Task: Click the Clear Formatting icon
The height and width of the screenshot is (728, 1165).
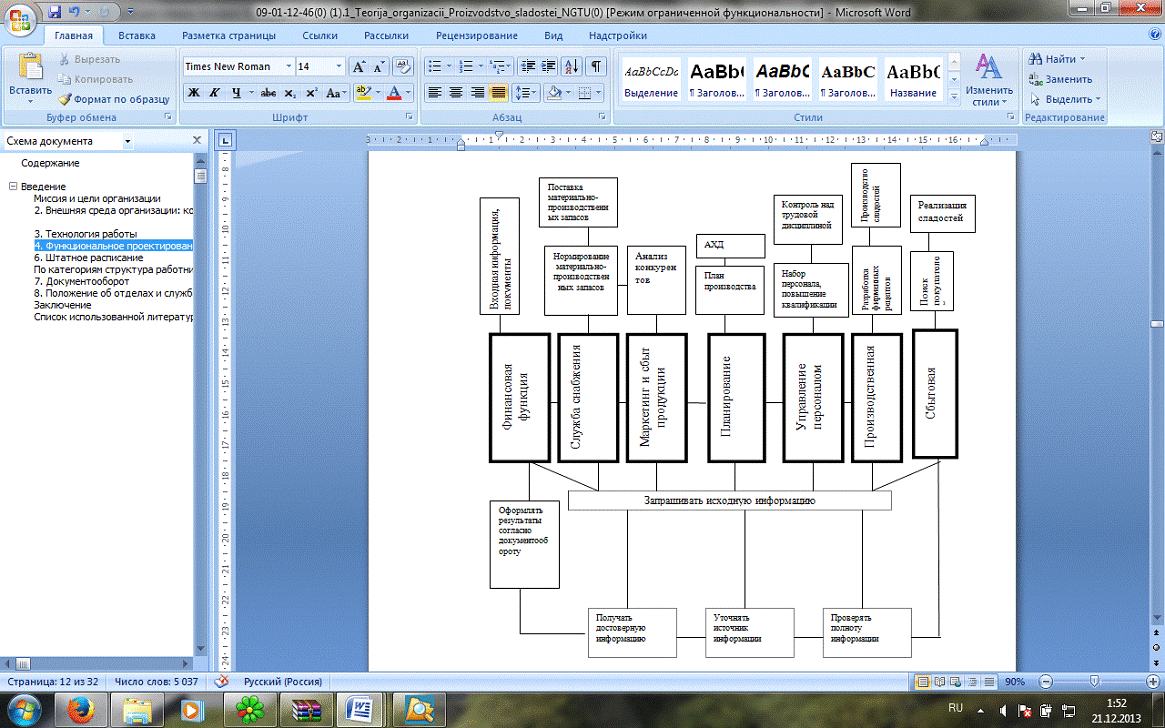Action: pos(403,67)
